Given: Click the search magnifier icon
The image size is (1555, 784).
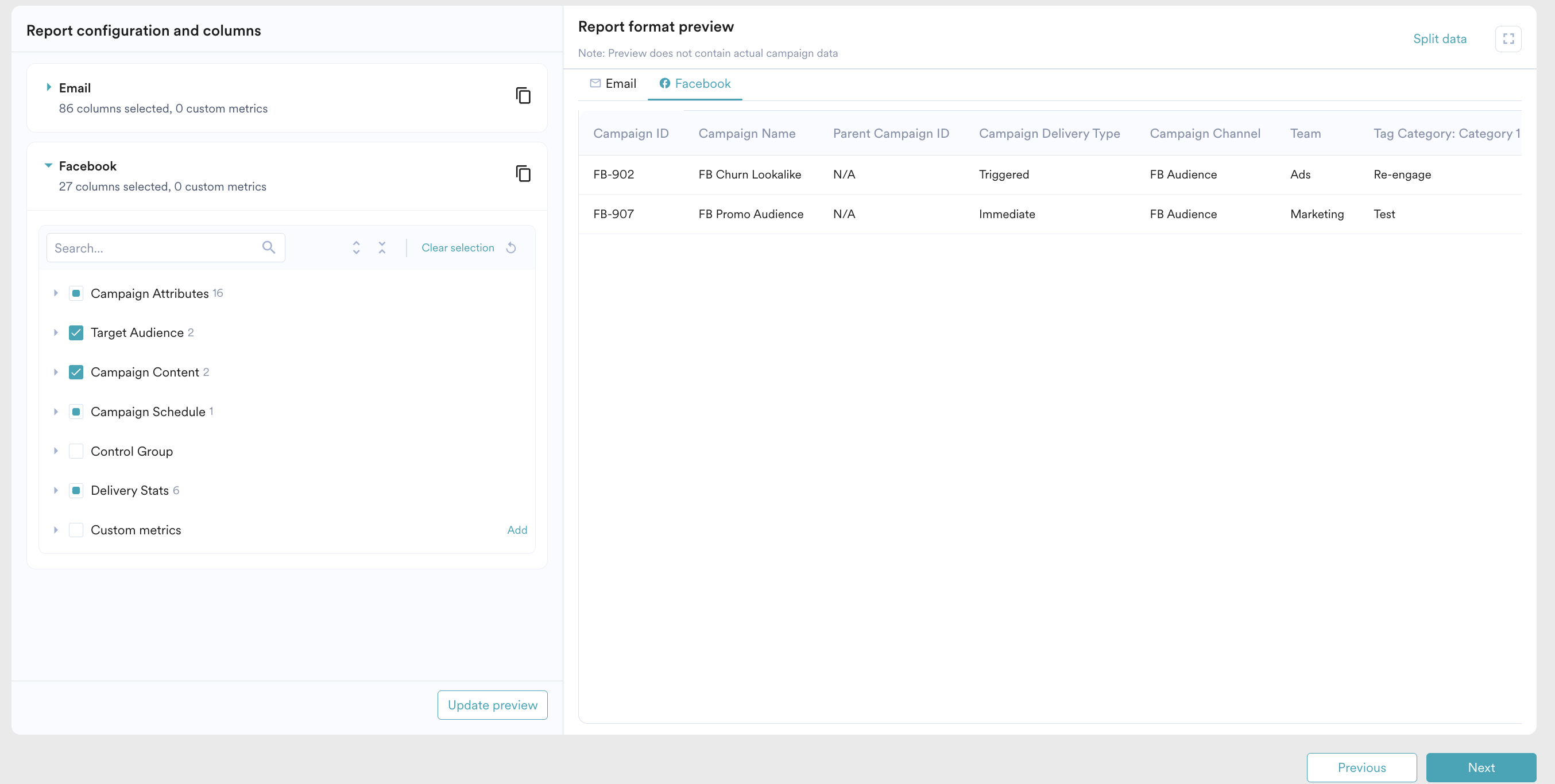Looking at the screenshot, I should [269, 247].
